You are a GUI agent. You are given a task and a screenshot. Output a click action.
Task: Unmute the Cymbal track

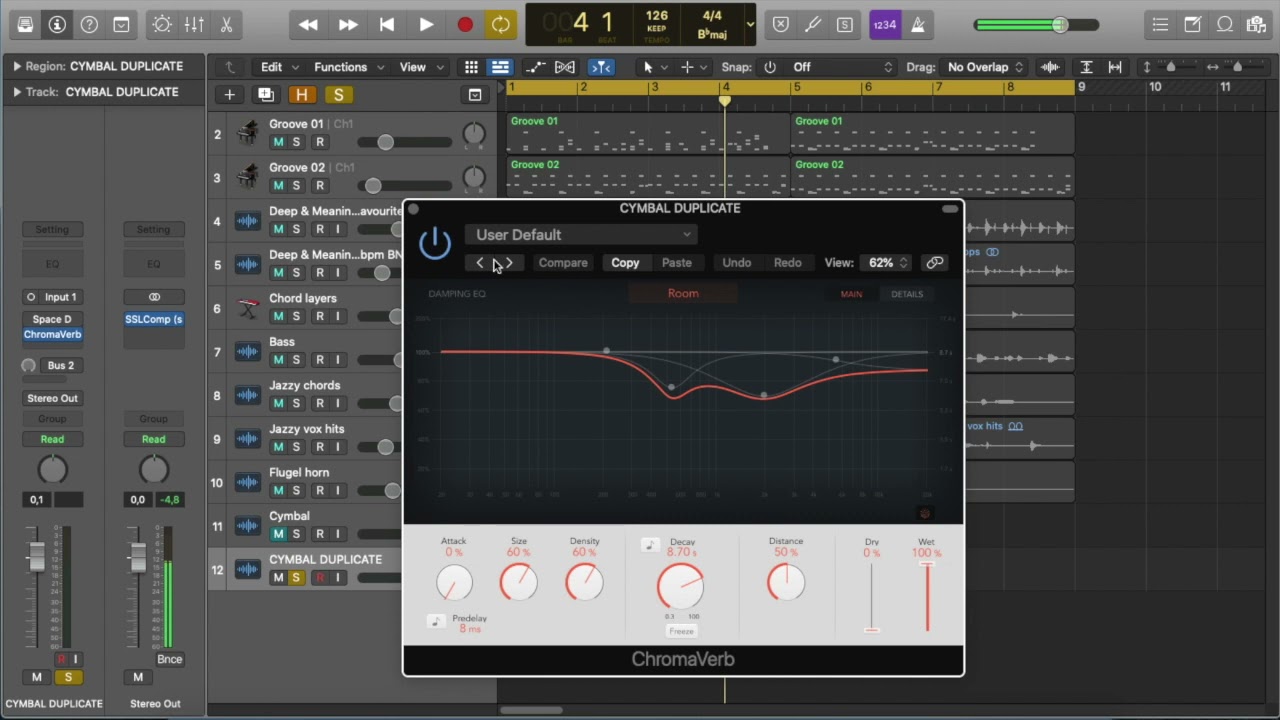(278, 534)
